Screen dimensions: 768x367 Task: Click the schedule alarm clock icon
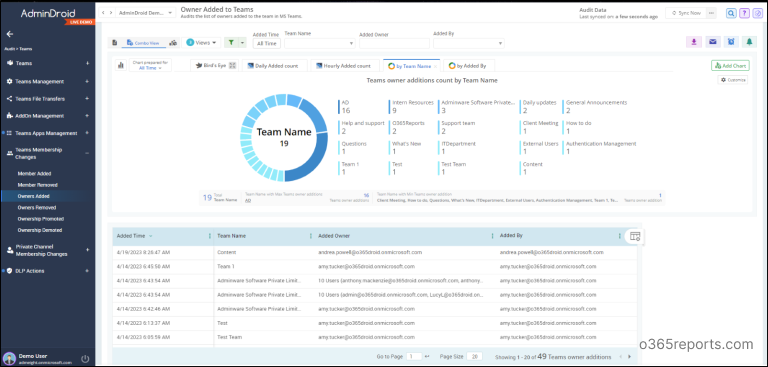click(731, 42)
